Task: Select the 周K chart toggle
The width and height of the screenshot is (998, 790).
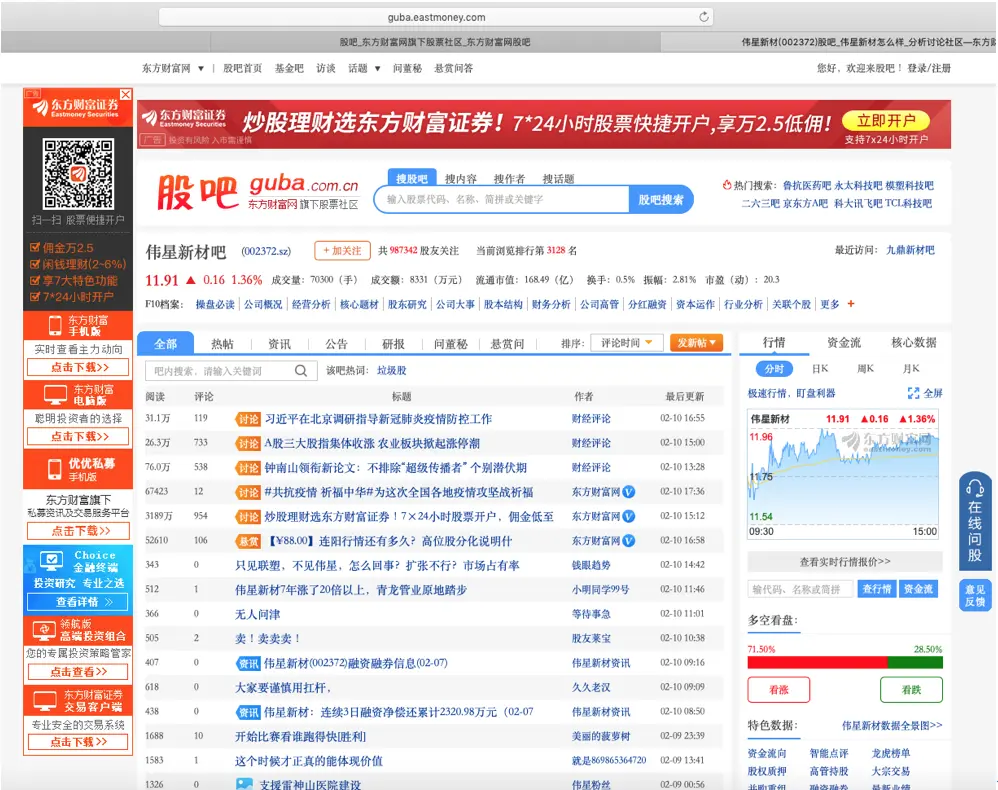Action: coord(865,369)
